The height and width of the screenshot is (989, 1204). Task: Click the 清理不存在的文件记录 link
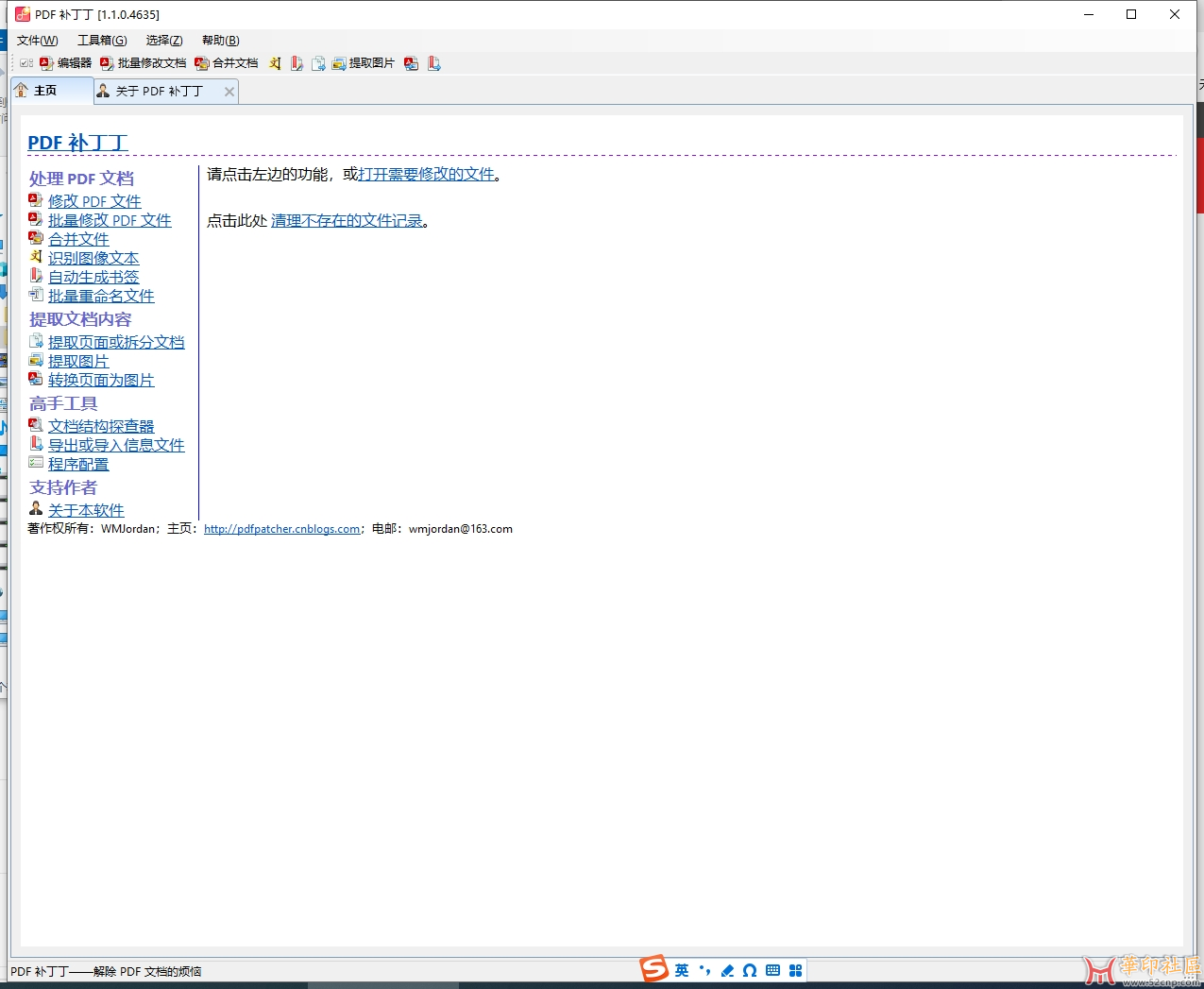click(x=347, y=221)
